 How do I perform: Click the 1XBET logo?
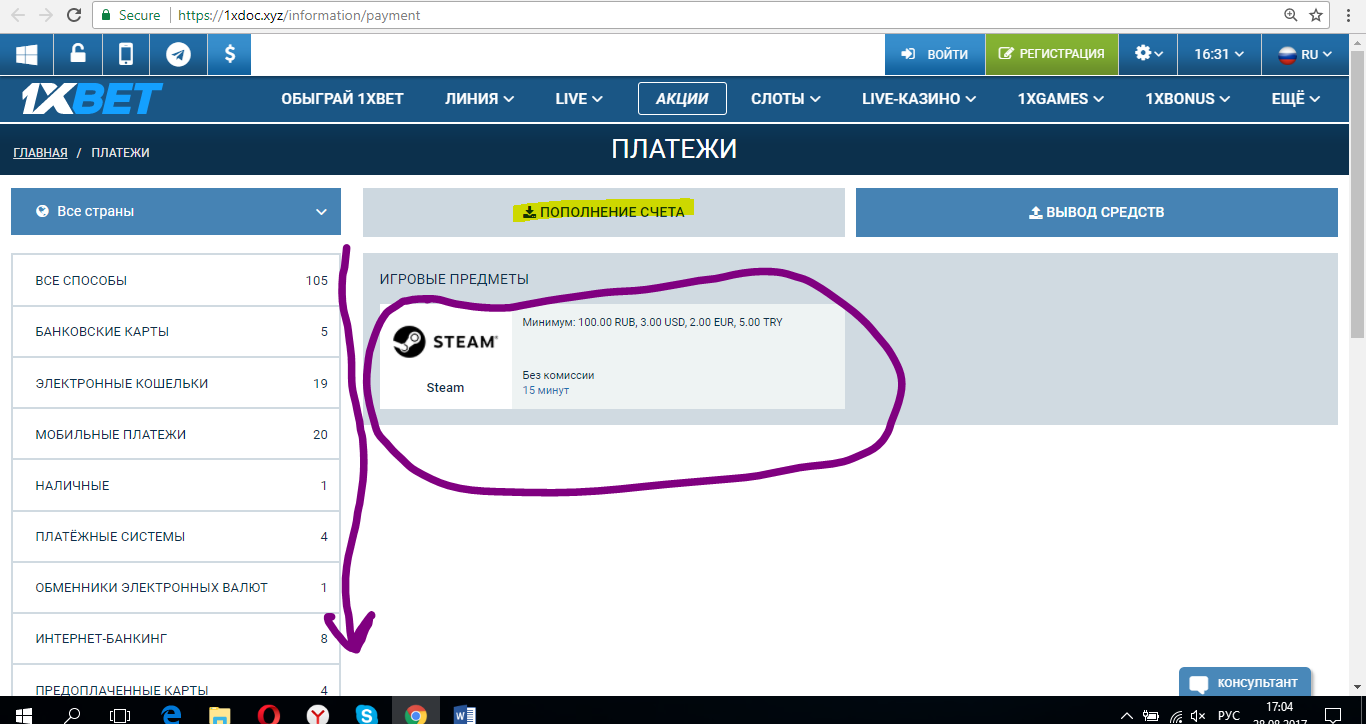pos(92,98)
